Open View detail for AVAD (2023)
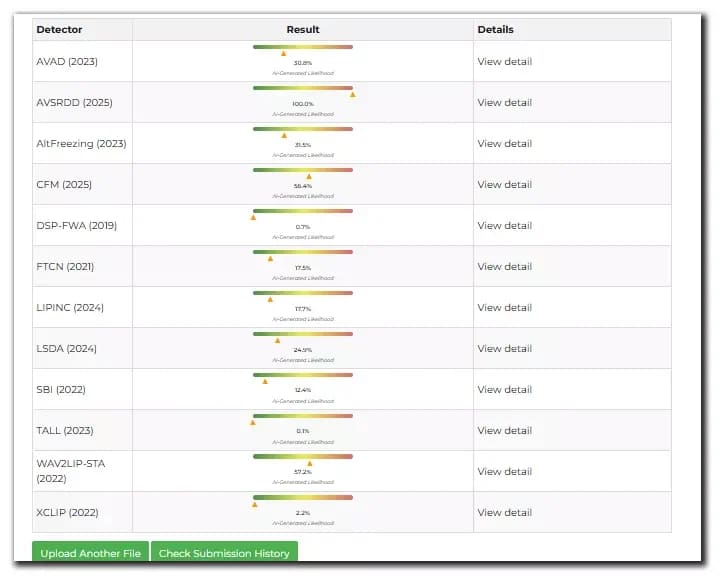The width and height of the screenshot is (720, 580). coord(504,62)
